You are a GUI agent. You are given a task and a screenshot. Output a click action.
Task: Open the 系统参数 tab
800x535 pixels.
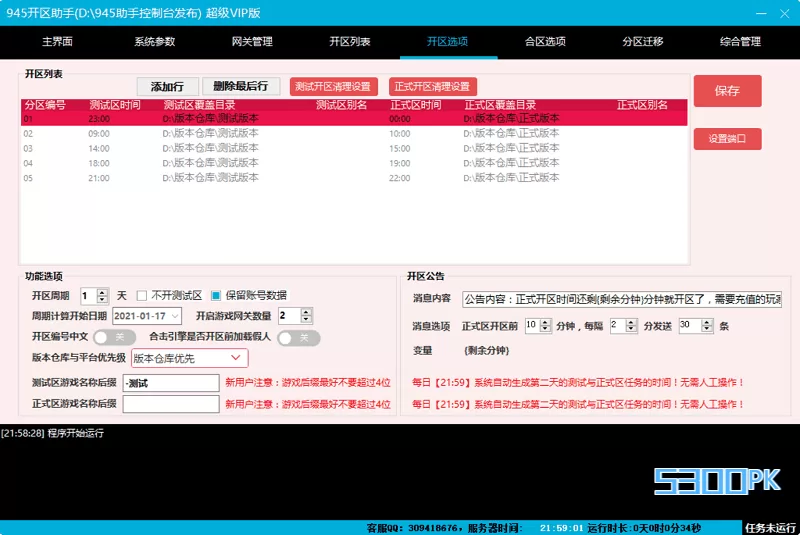[x=155, y=42]
